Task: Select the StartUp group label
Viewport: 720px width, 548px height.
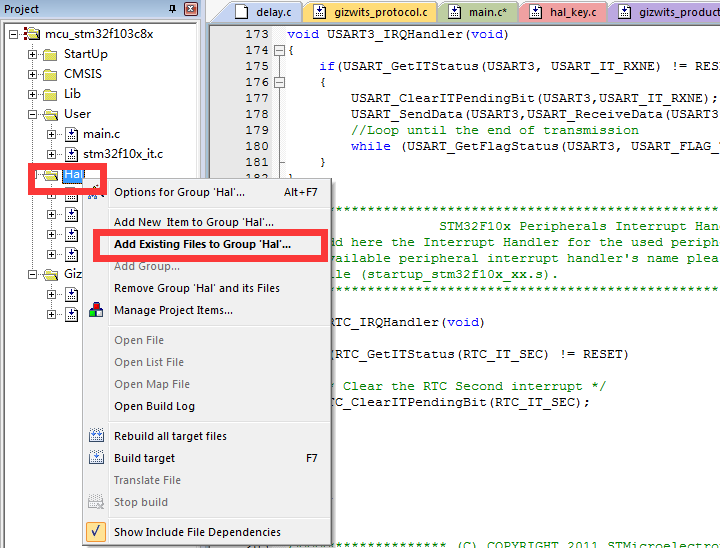Action: pyautogui.click(x=85, y=54)
